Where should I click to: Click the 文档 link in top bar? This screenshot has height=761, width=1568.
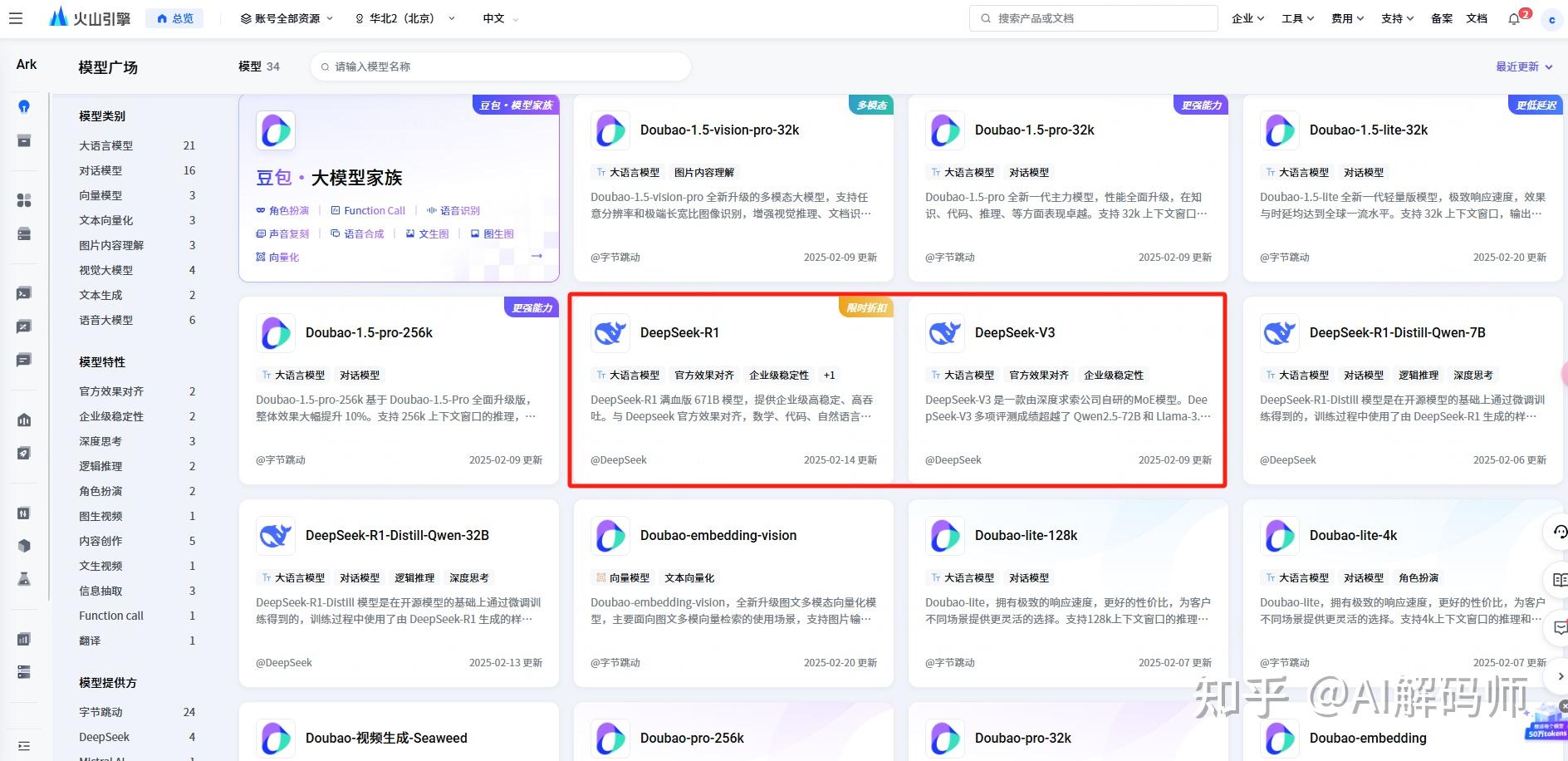(x=1477, y=17)
